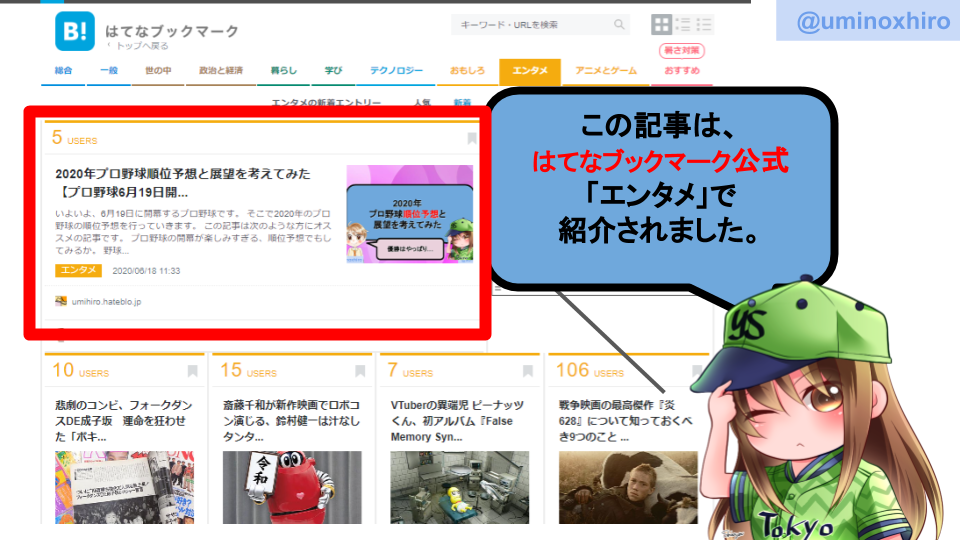Open 戦争映画の最高傑作『炎628』 article
960x540 pixels.
pos(625,421)
